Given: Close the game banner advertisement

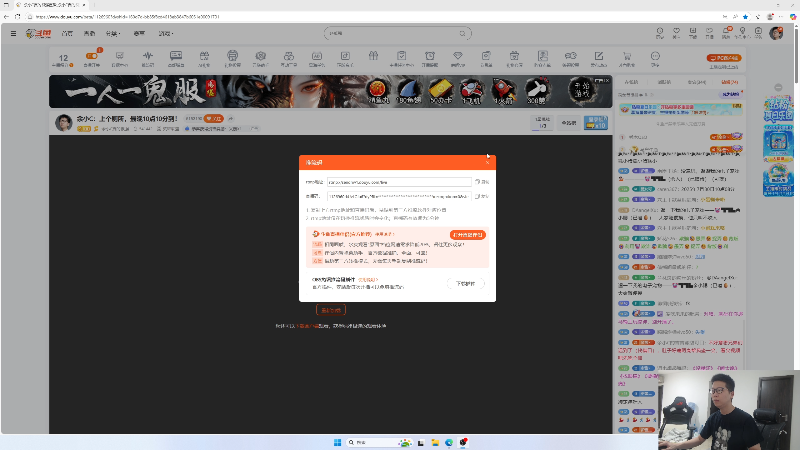Looking at the screenshot, I should point(607,81).
